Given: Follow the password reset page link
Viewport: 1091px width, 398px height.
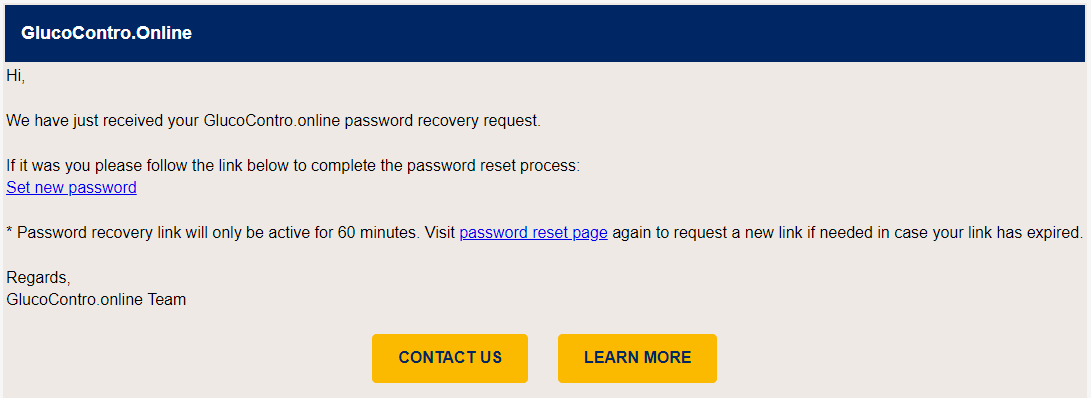Looking at the screenshot, I should pos(534,233).
